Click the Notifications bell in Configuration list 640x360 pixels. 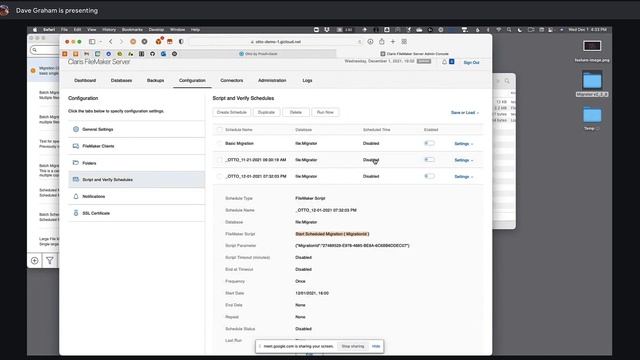[x=76, y=196]
